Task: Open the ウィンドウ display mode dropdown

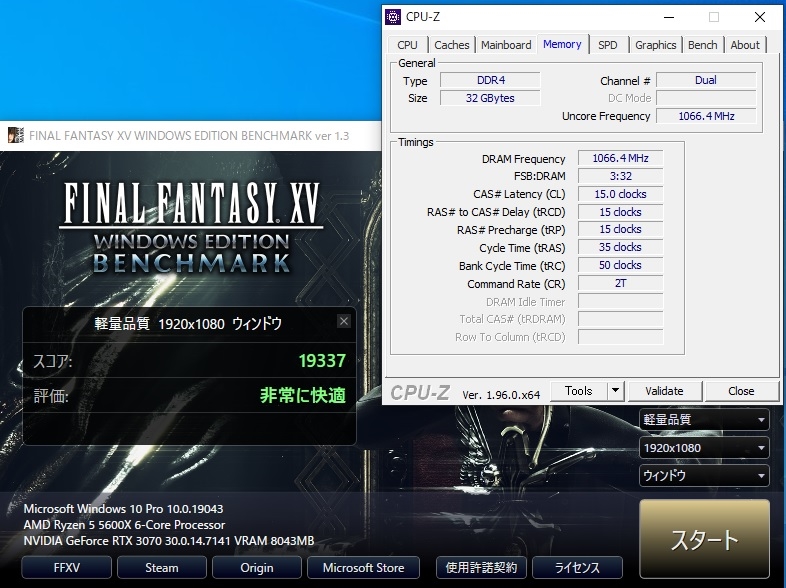Action: (704, 475)
